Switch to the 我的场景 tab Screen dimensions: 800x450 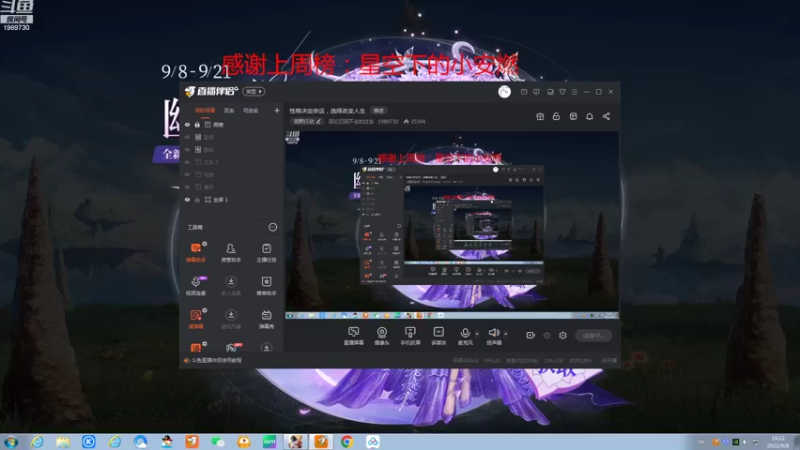tap(205, 110)
